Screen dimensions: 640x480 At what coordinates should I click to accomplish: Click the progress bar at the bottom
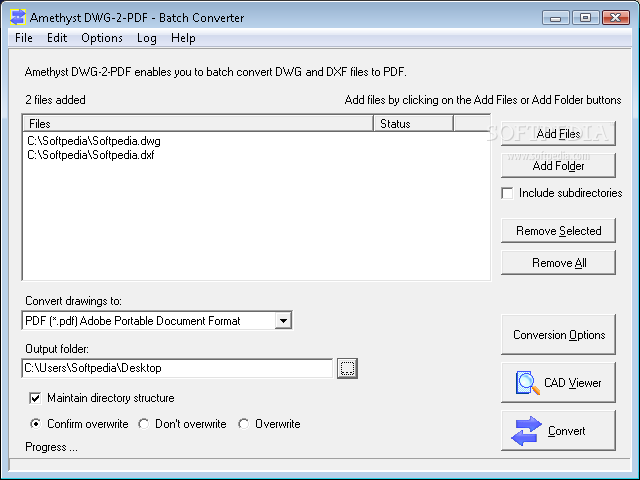coord(320,464)
